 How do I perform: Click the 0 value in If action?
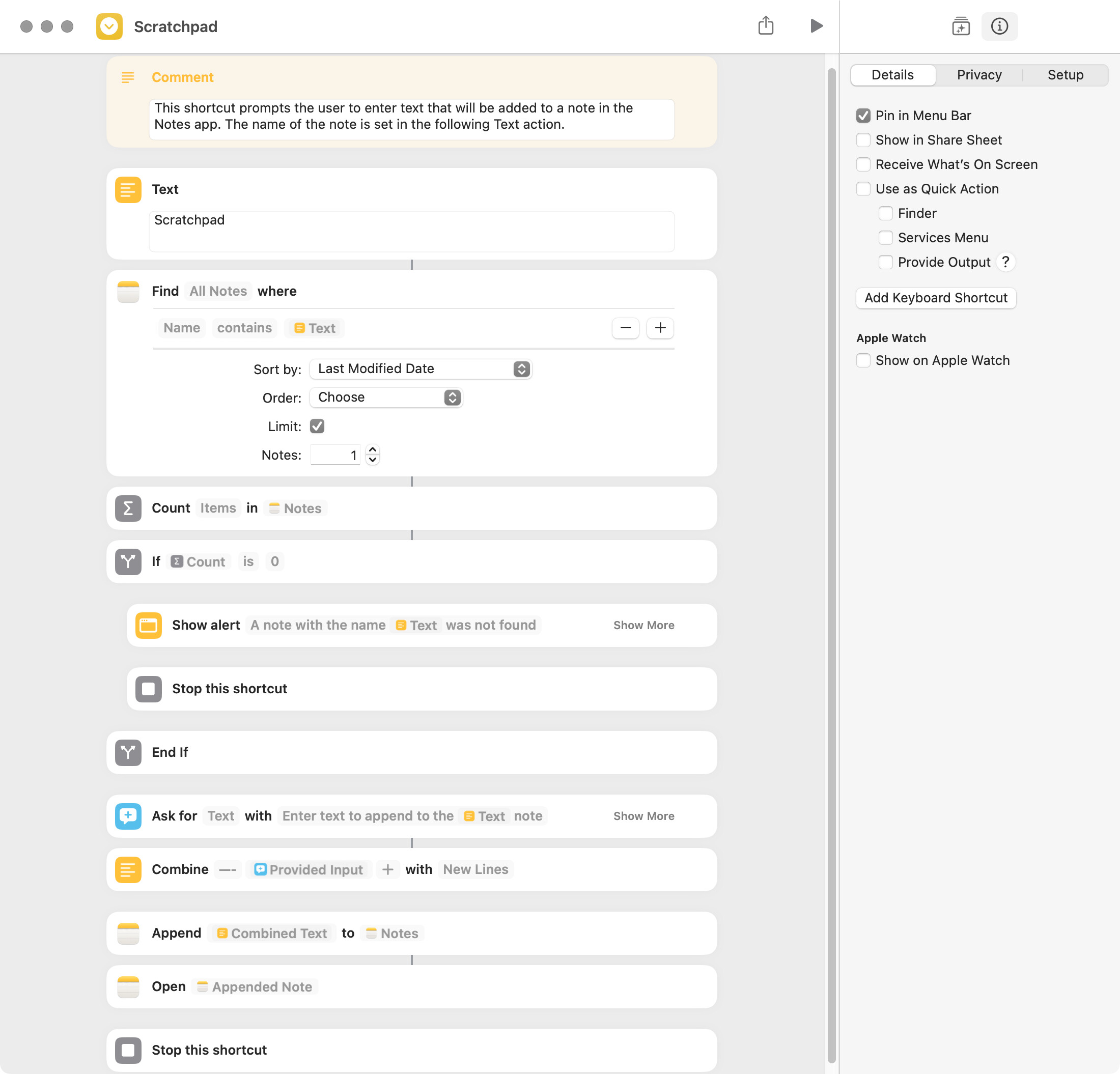click(275, 561)
